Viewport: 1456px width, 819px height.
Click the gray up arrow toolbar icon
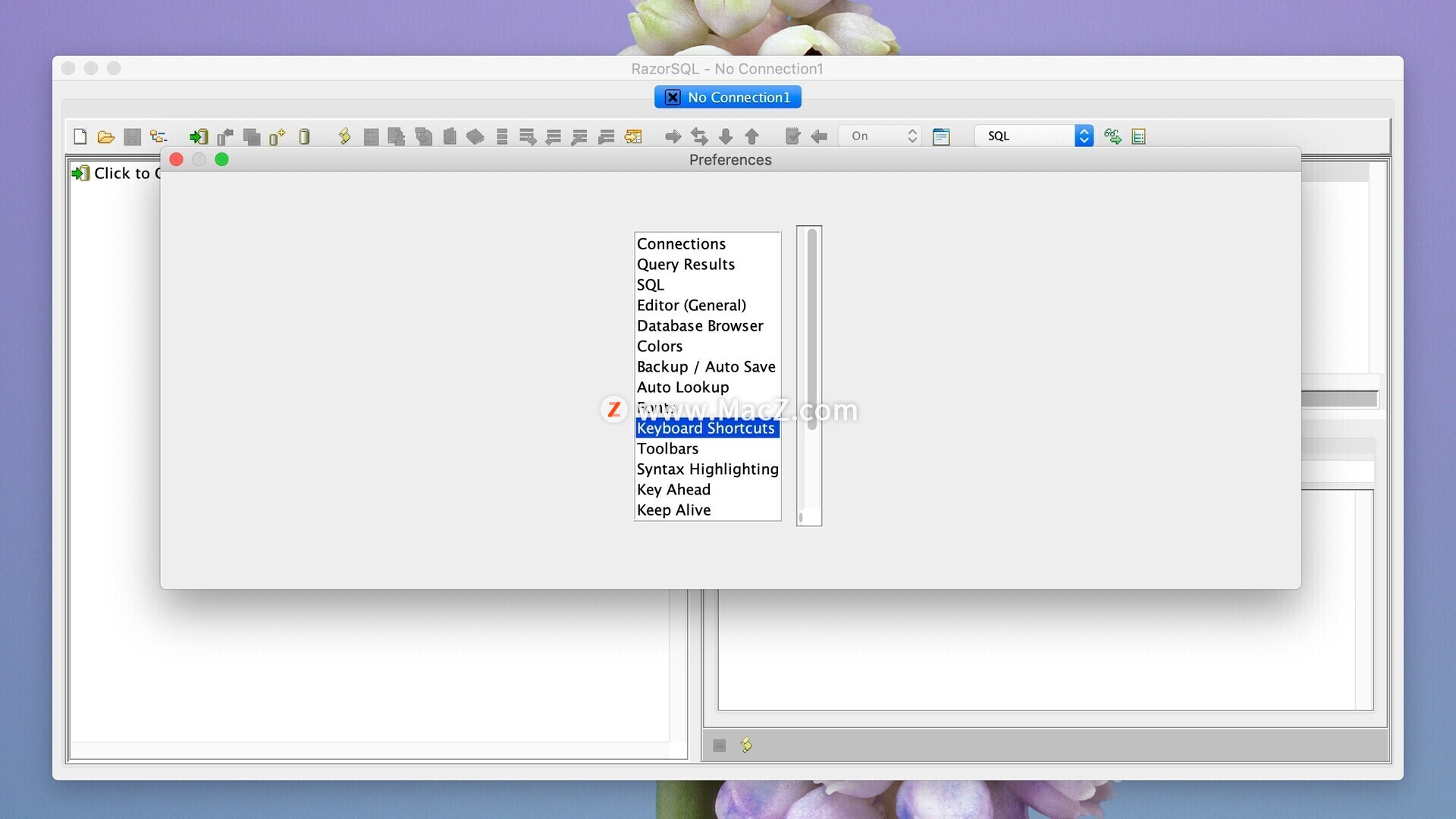point(752,136)
